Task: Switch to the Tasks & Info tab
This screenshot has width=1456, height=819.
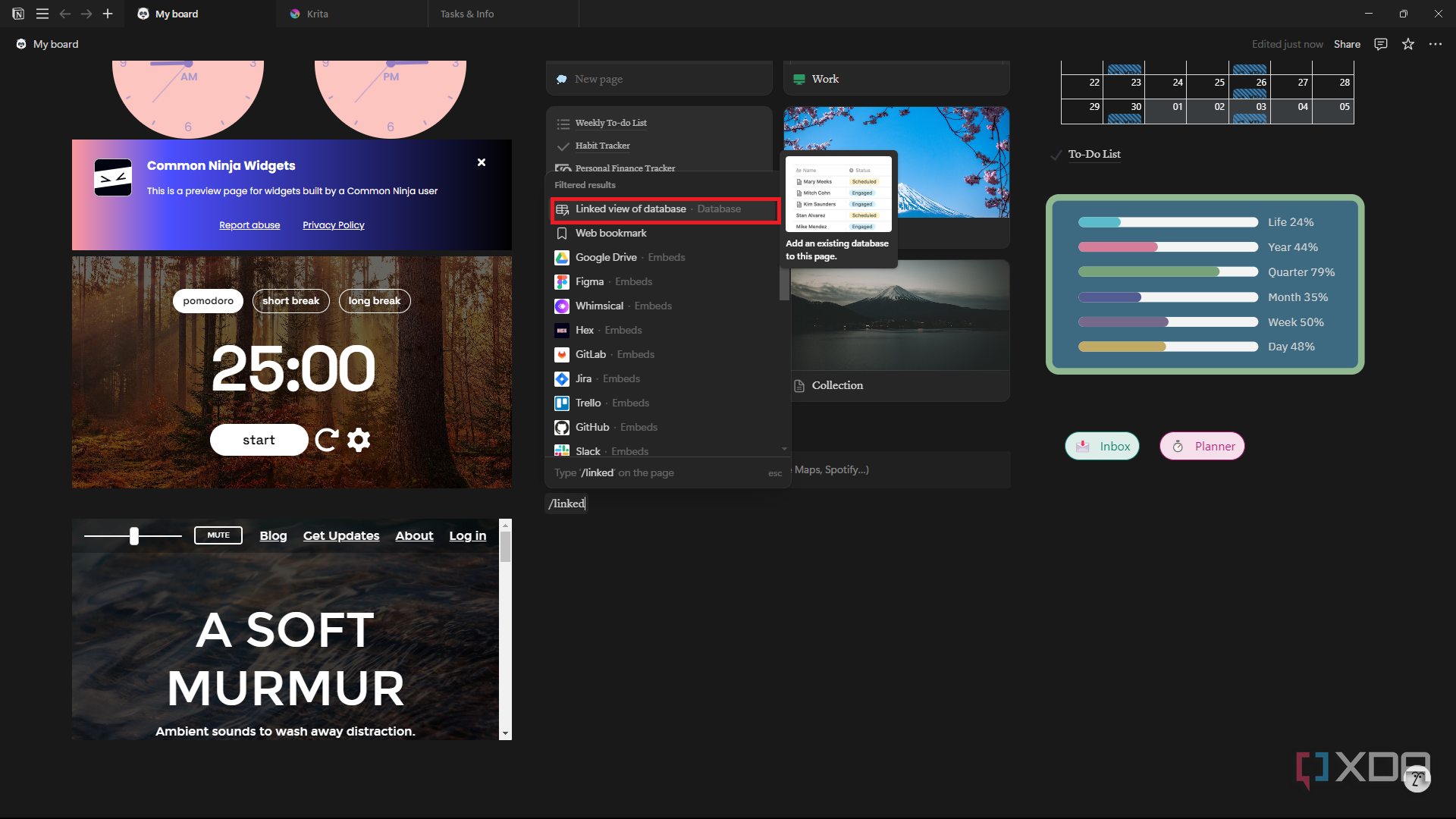Action: tap(504, 14)
